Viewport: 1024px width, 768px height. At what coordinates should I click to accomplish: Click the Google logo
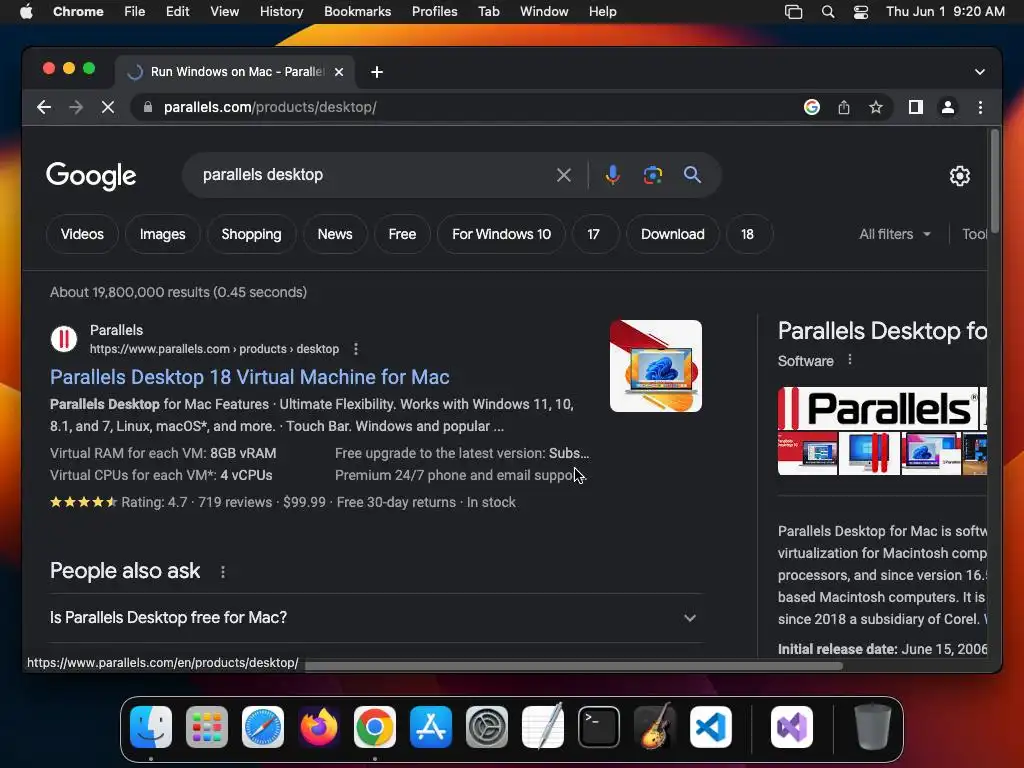pos(91,175)
